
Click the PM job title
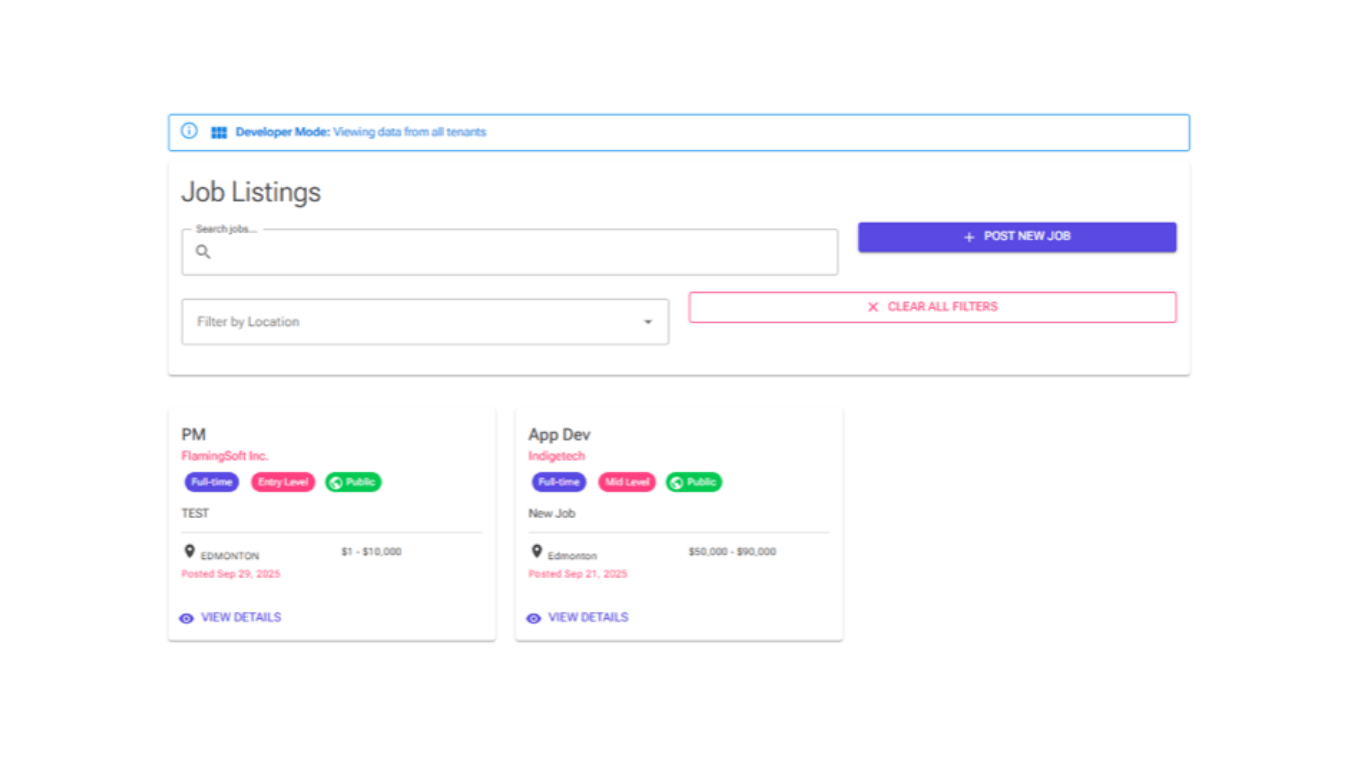click(193, 435)
